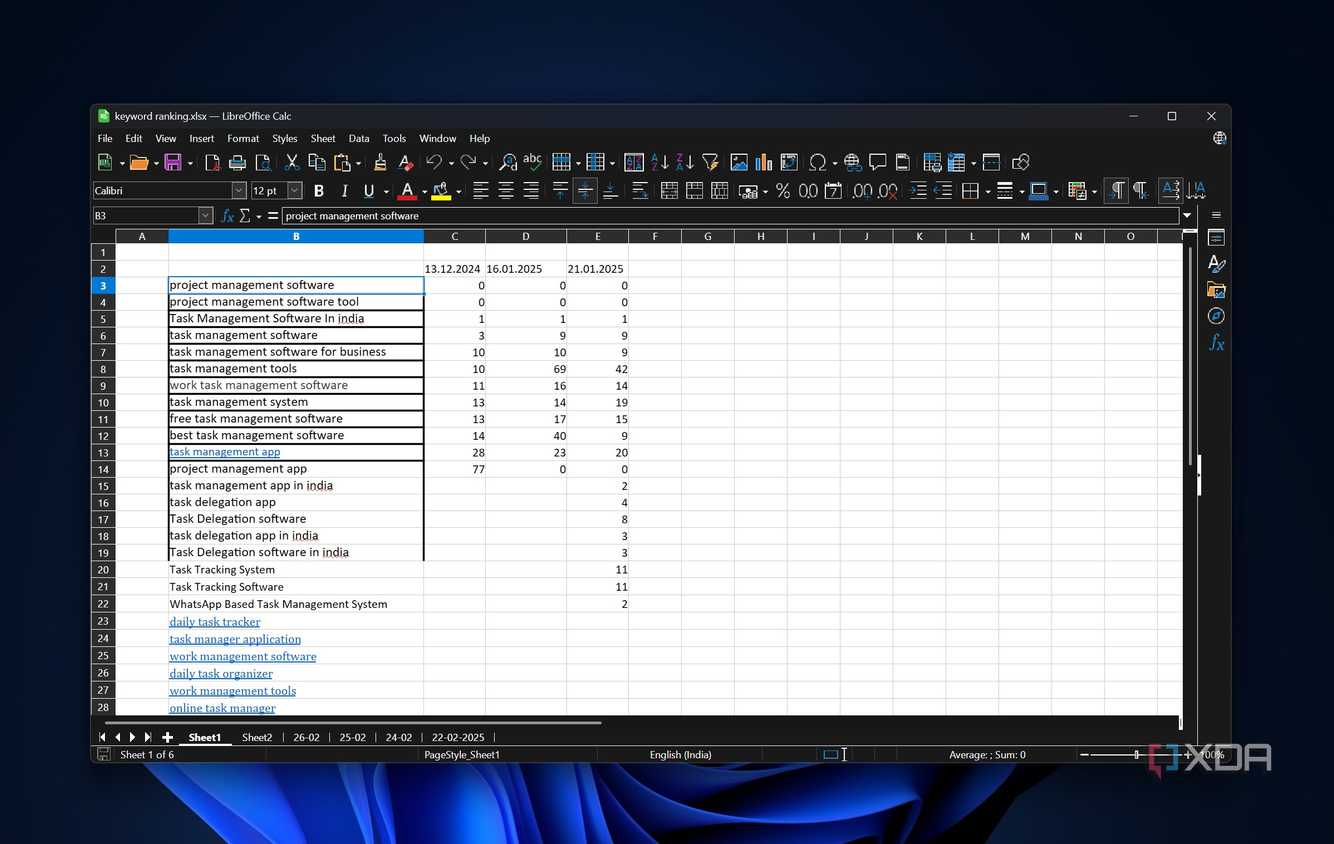This screenshot has height=844, width=1334.
Task: Toggle Bold formatting
Action: (x=319, y=191)
